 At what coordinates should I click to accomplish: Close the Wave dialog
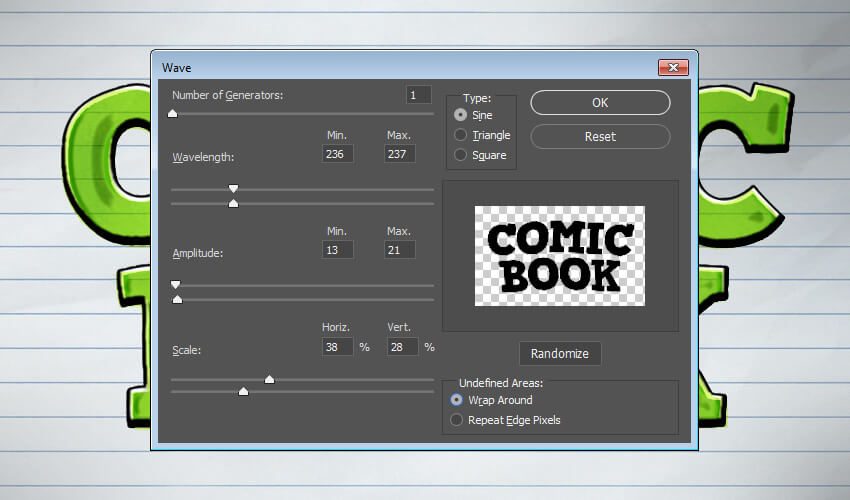673,67
